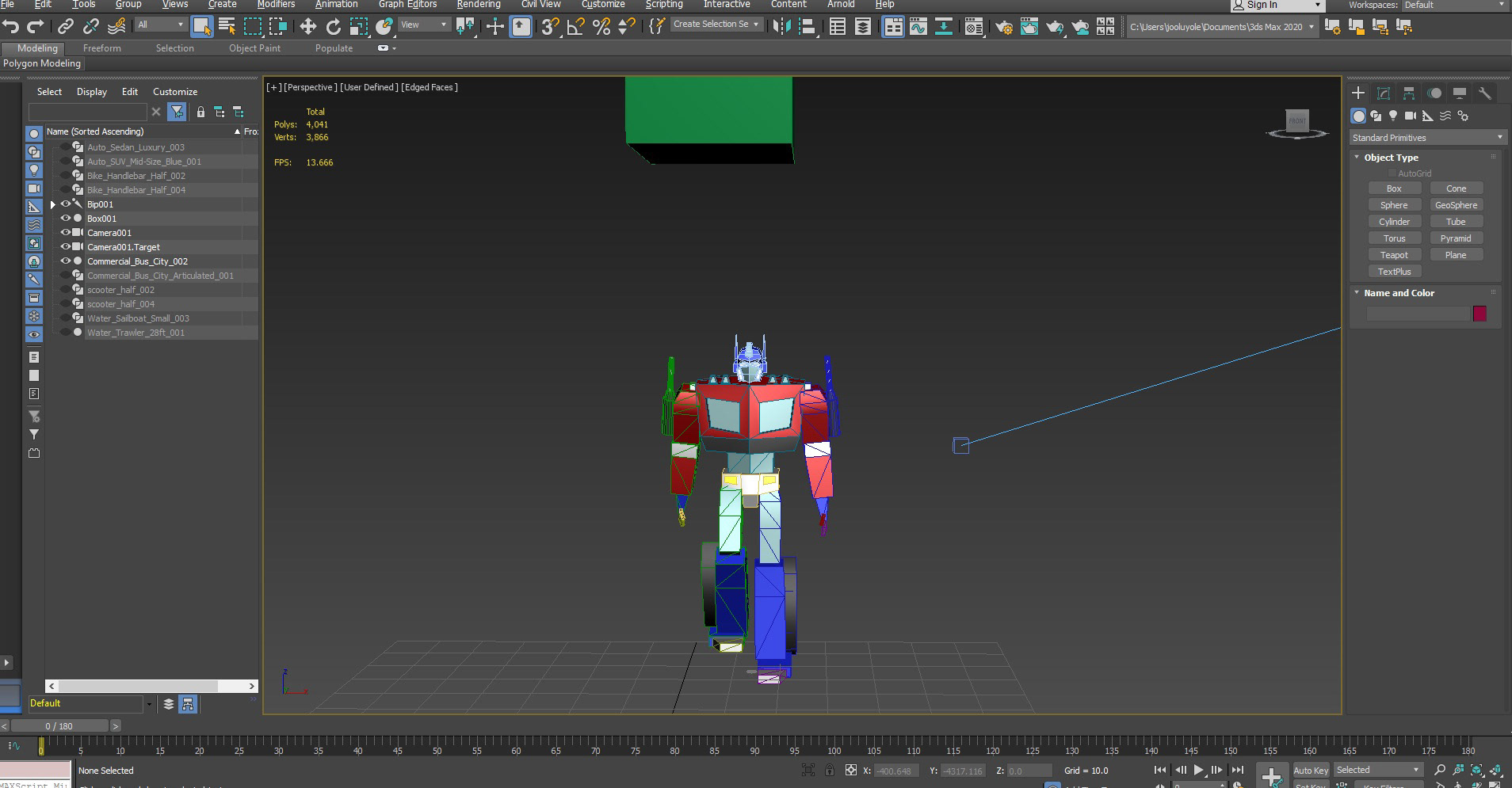The height and width of the screenshot is (788, 1512).
Task: Click the Redo arrow icon
Action: [35, 27]
